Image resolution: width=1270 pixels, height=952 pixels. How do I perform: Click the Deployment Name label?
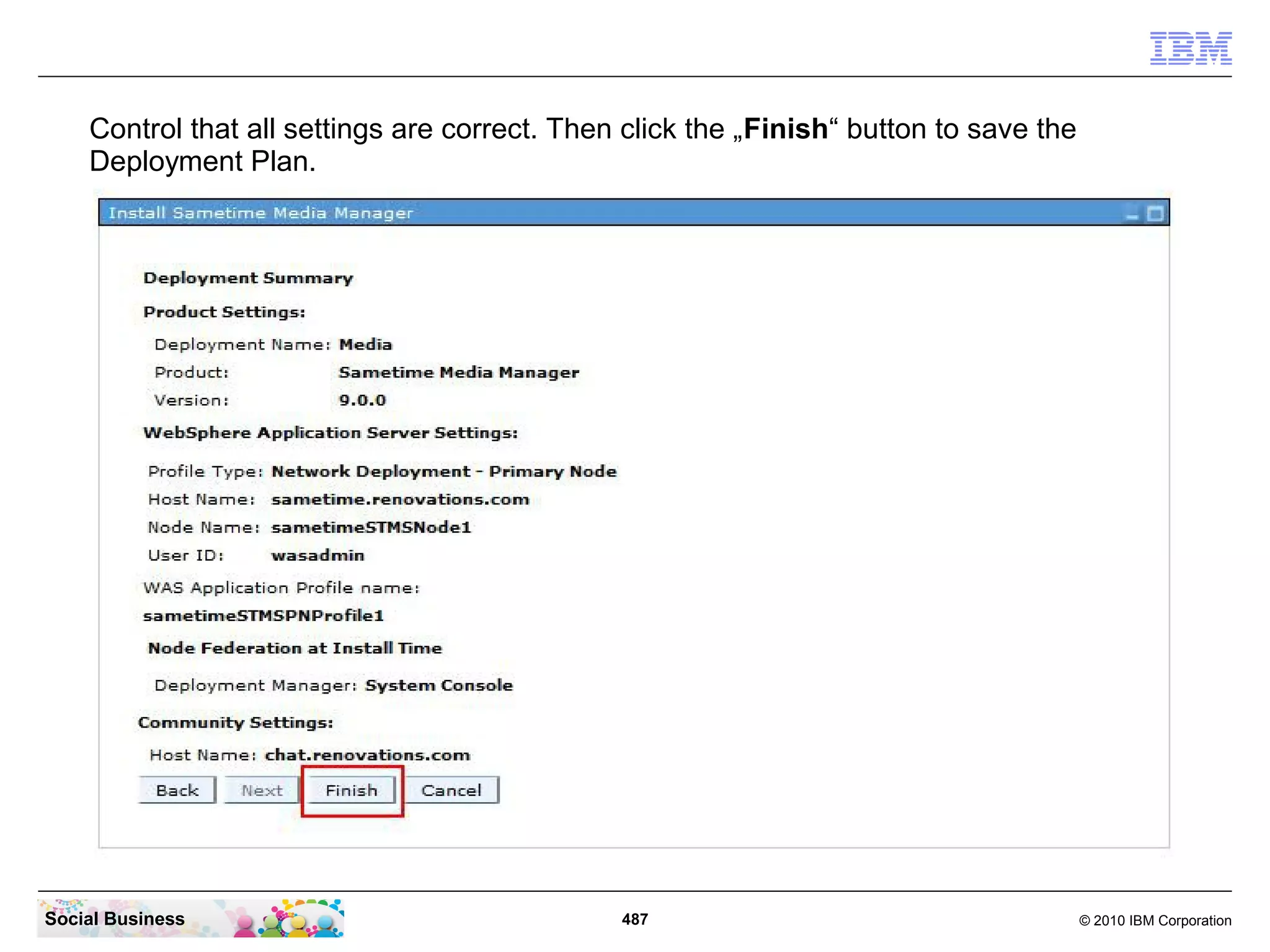click(x=242, y=345)
